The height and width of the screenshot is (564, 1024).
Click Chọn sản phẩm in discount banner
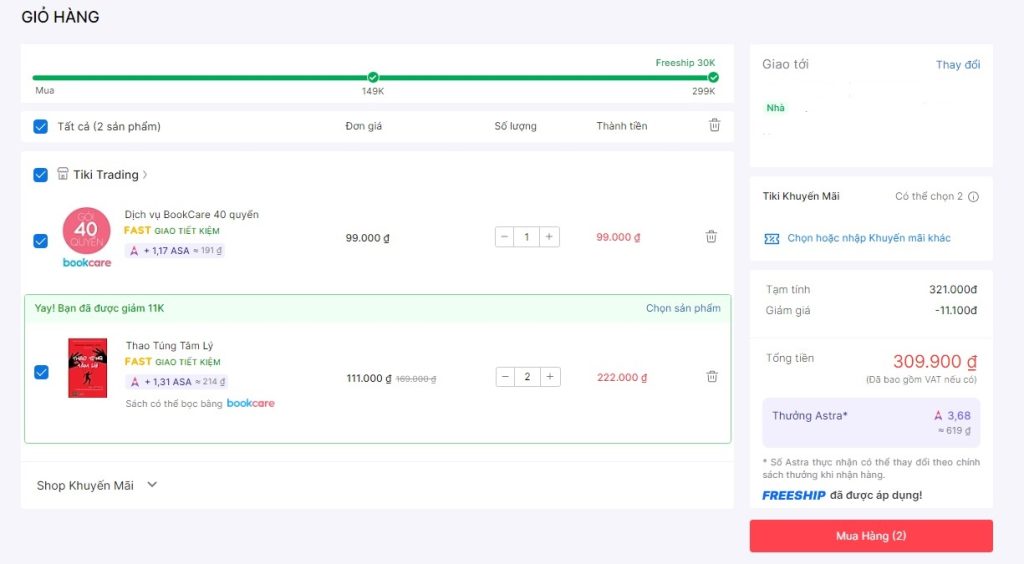683,308
